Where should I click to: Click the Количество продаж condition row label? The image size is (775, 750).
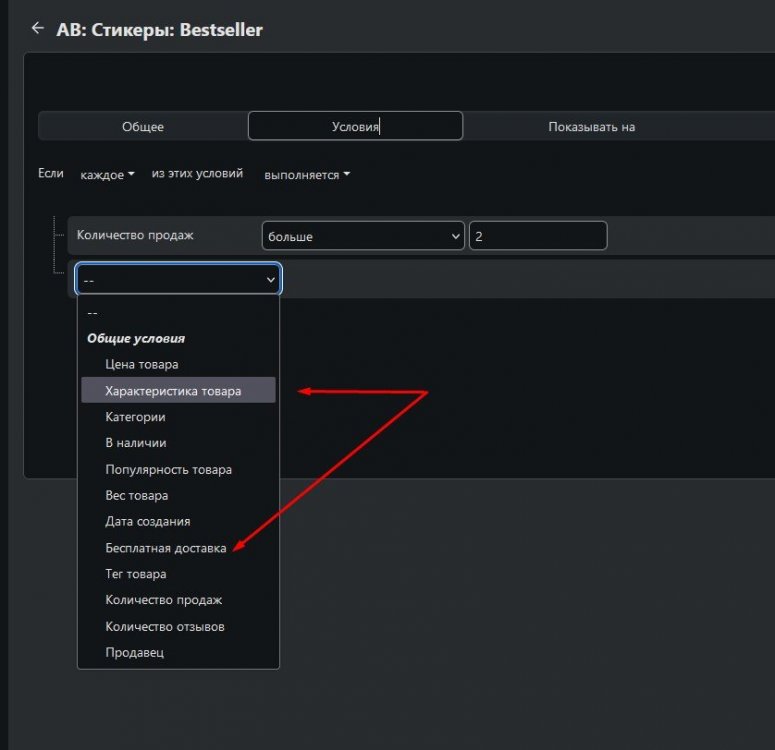coord(135,235)
